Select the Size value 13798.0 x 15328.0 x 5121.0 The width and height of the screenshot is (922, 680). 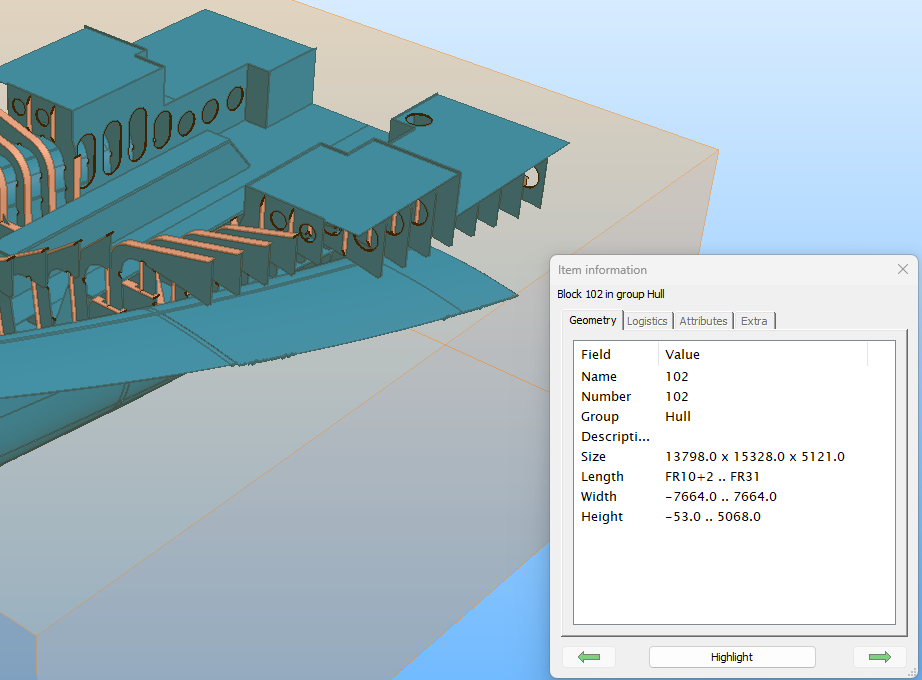[755, 456]
